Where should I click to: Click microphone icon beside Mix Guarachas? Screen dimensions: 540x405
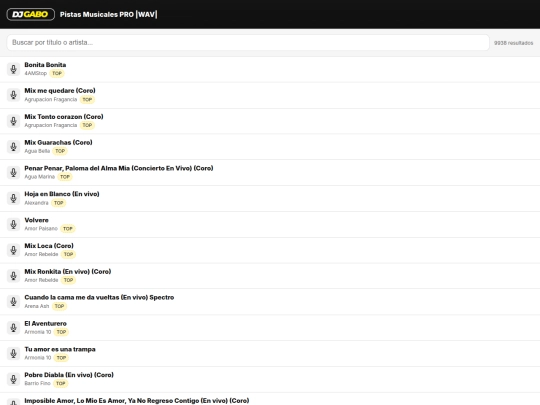coord(13,147)
